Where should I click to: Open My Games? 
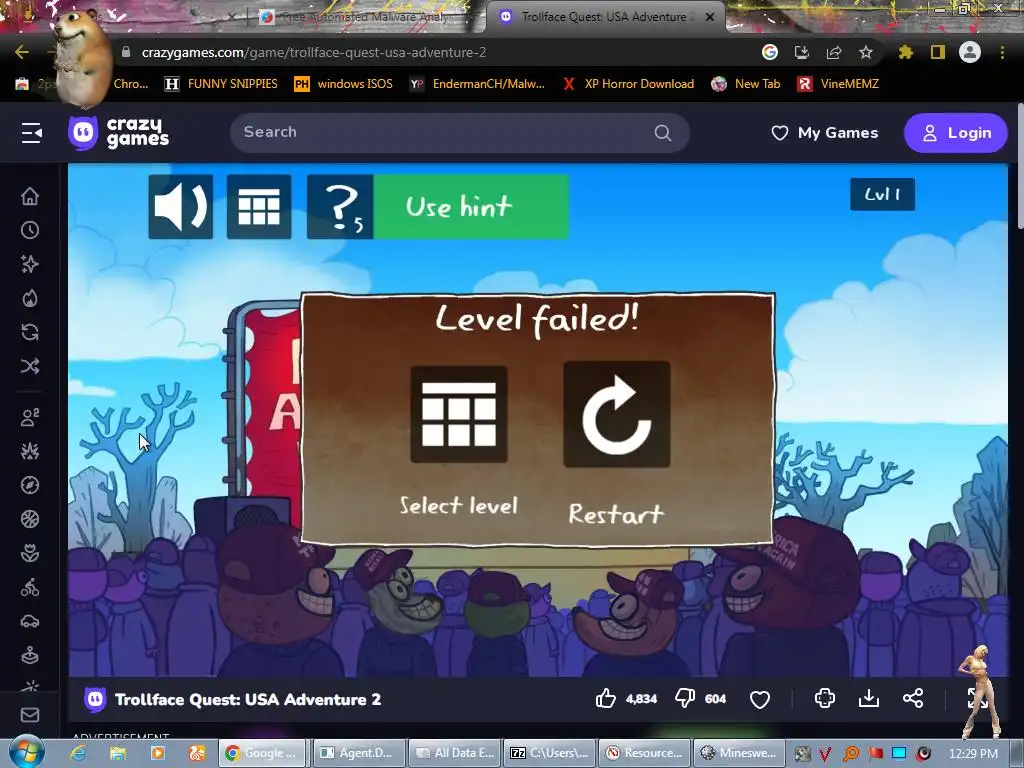(825, 133)
